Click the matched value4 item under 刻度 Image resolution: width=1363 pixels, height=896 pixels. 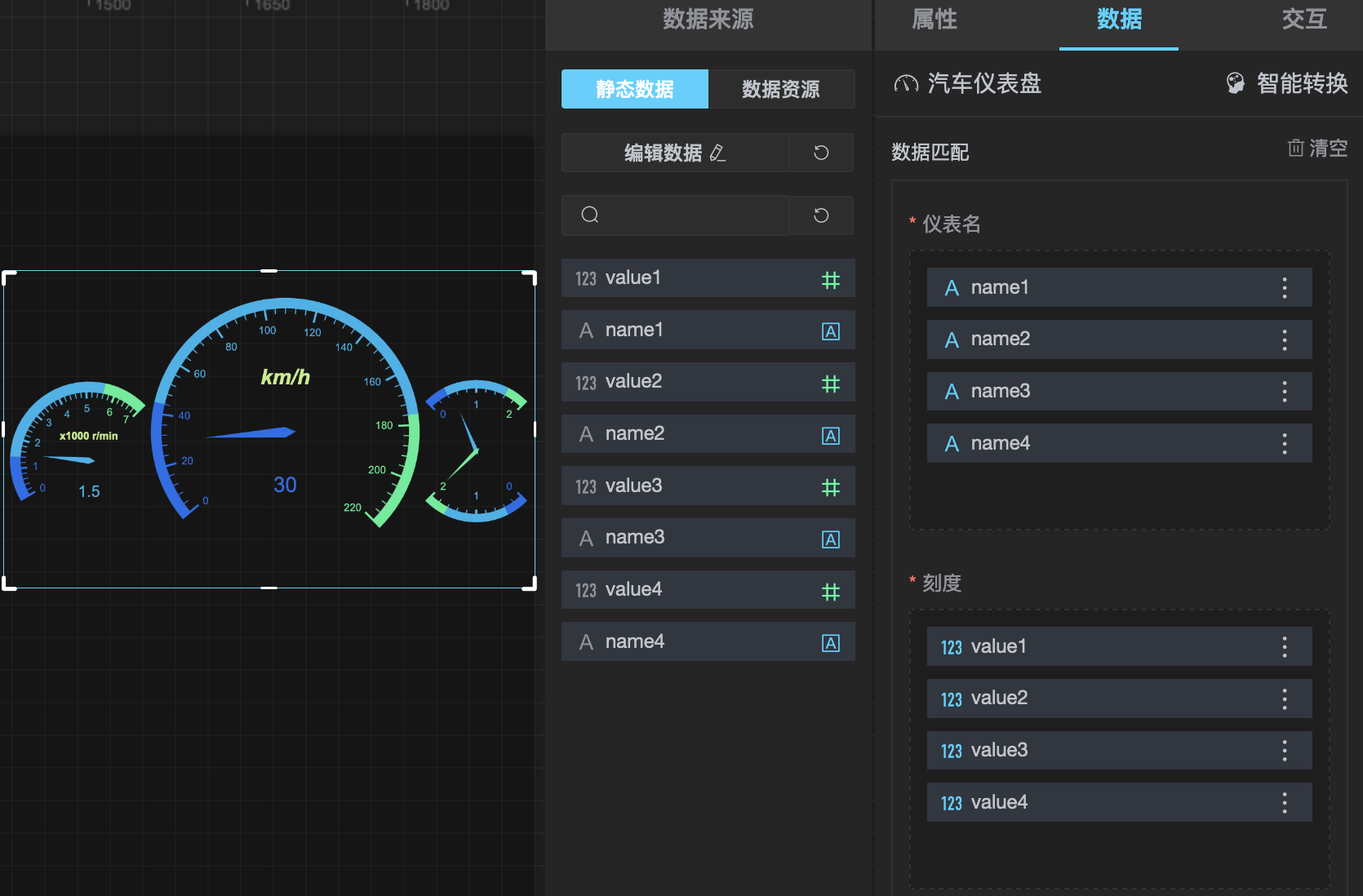[1119, 802]
